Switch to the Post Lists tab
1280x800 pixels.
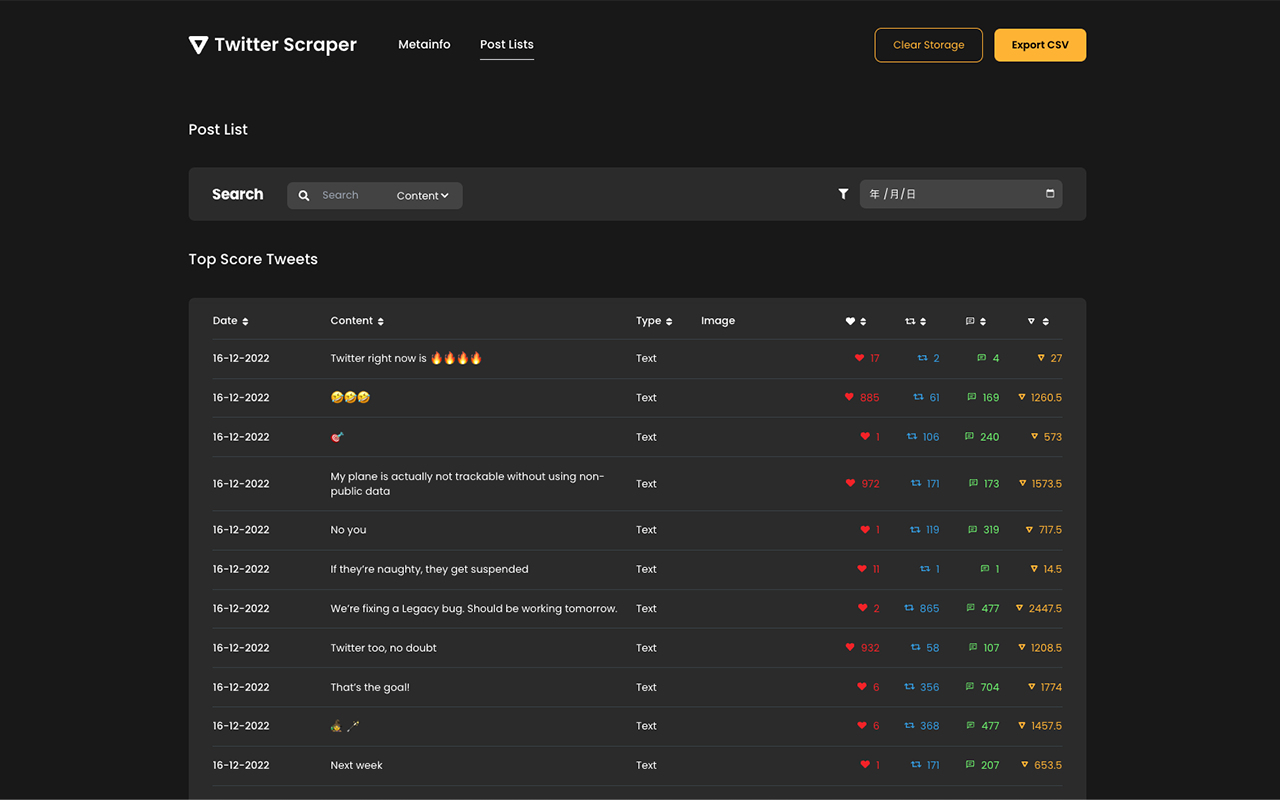click(x=506, y=44)
